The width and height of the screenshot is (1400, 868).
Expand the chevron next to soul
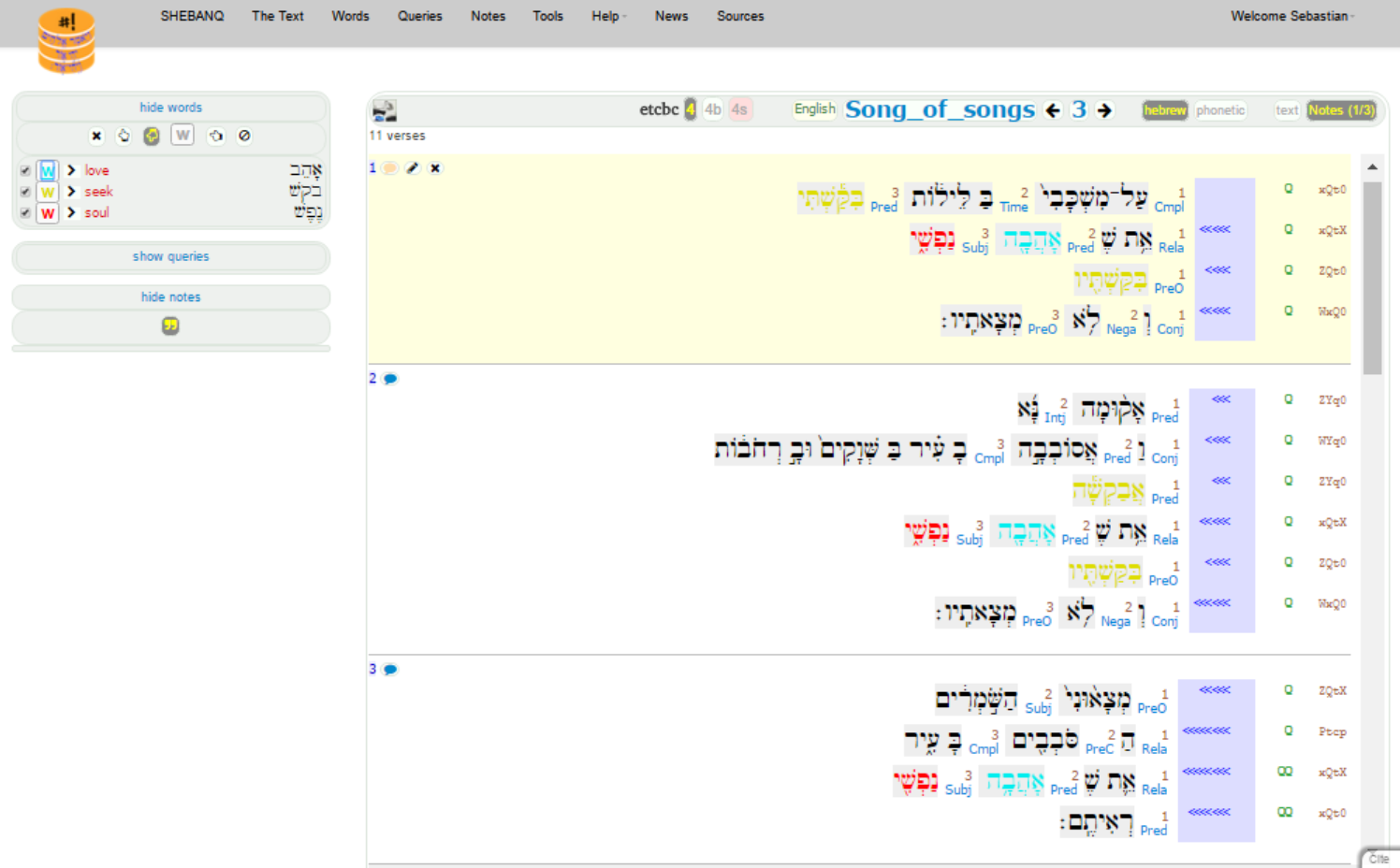click(71, 212)
